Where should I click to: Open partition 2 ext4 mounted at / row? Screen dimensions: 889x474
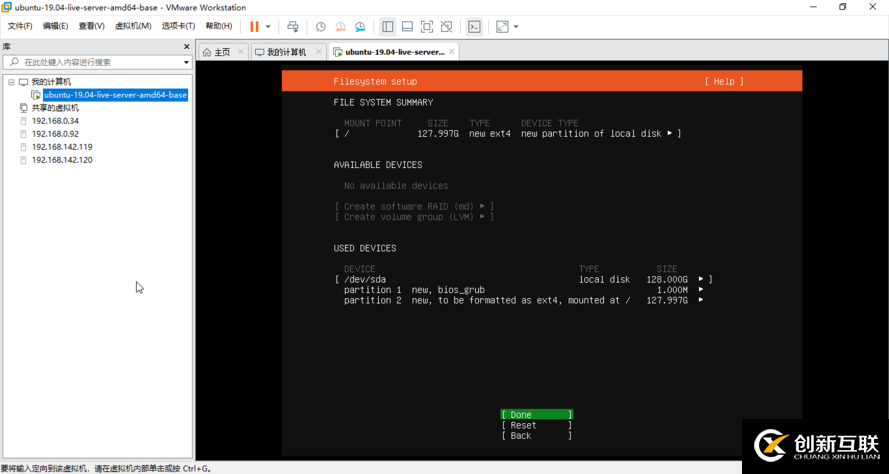(x=523, y=301)
